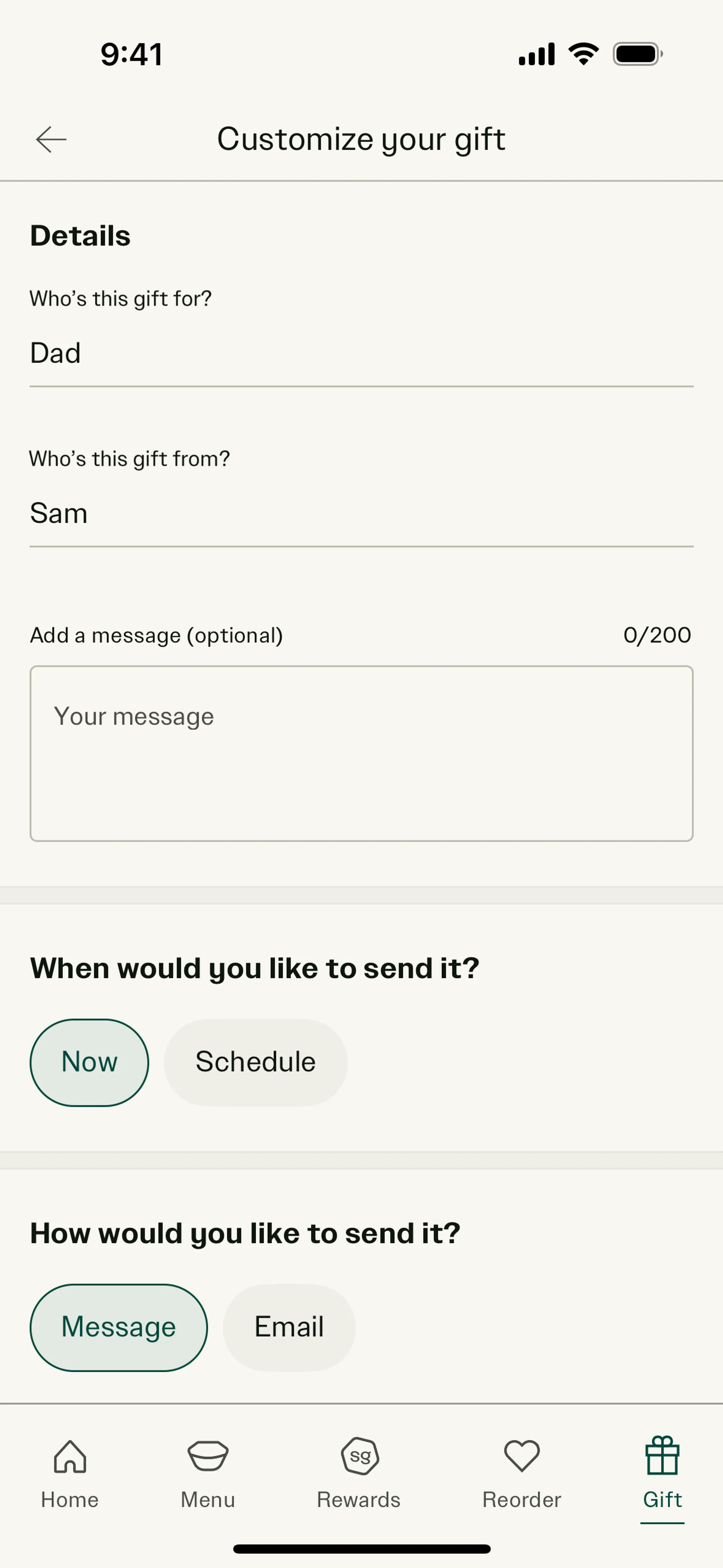723x1568 pixels.
Task: Edit the sender name field Sam
Action: tap(361, 514)
